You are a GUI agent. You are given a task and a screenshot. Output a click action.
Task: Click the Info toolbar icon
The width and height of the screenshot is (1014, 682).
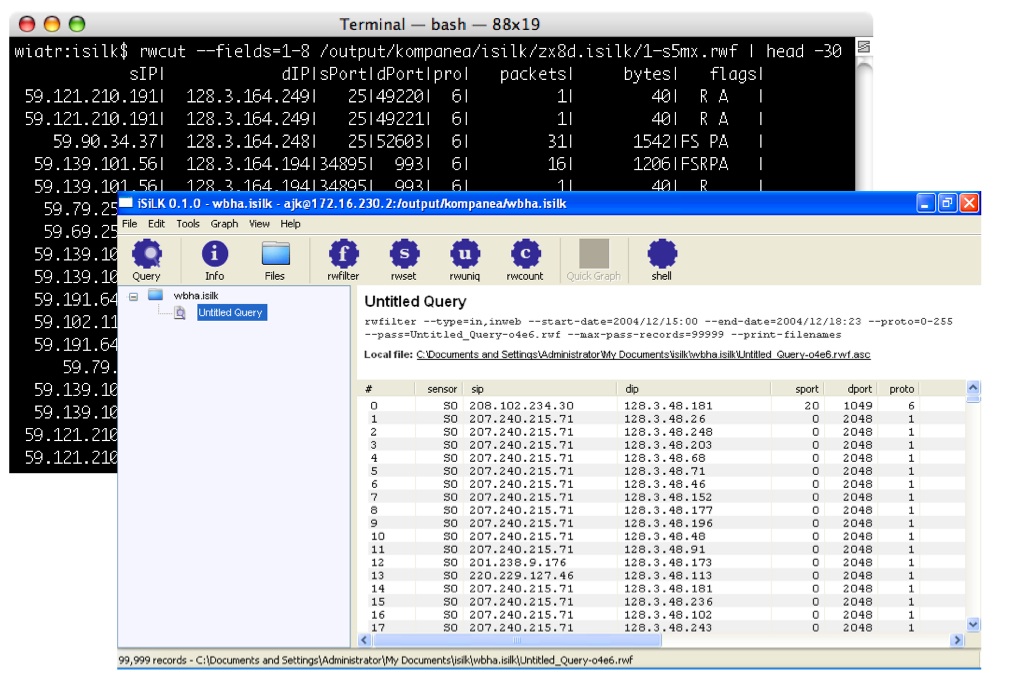coord(215,256)
